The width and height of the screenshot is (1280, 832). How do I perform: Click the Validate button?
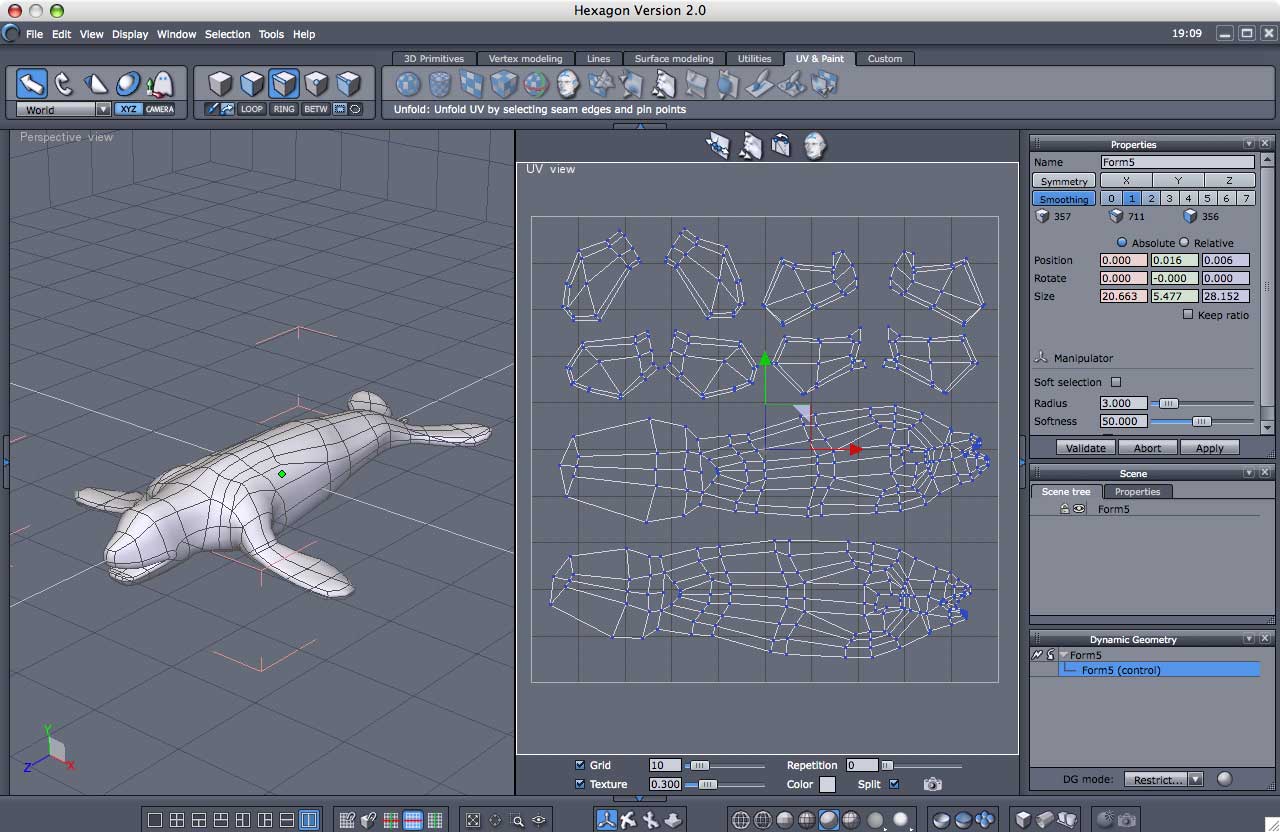click(1086, 447)
